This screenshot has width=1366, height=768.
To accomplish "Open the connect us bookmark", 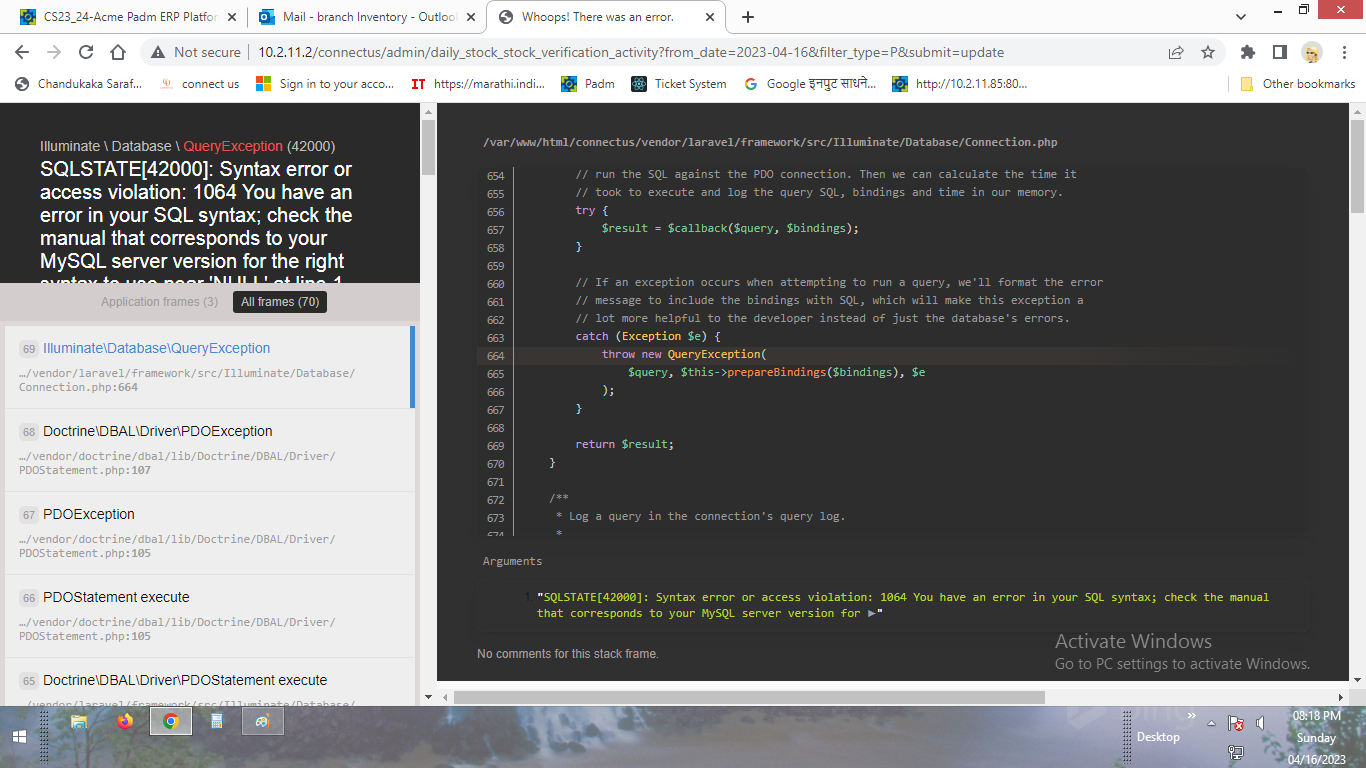I will click(x=200, y=84).
